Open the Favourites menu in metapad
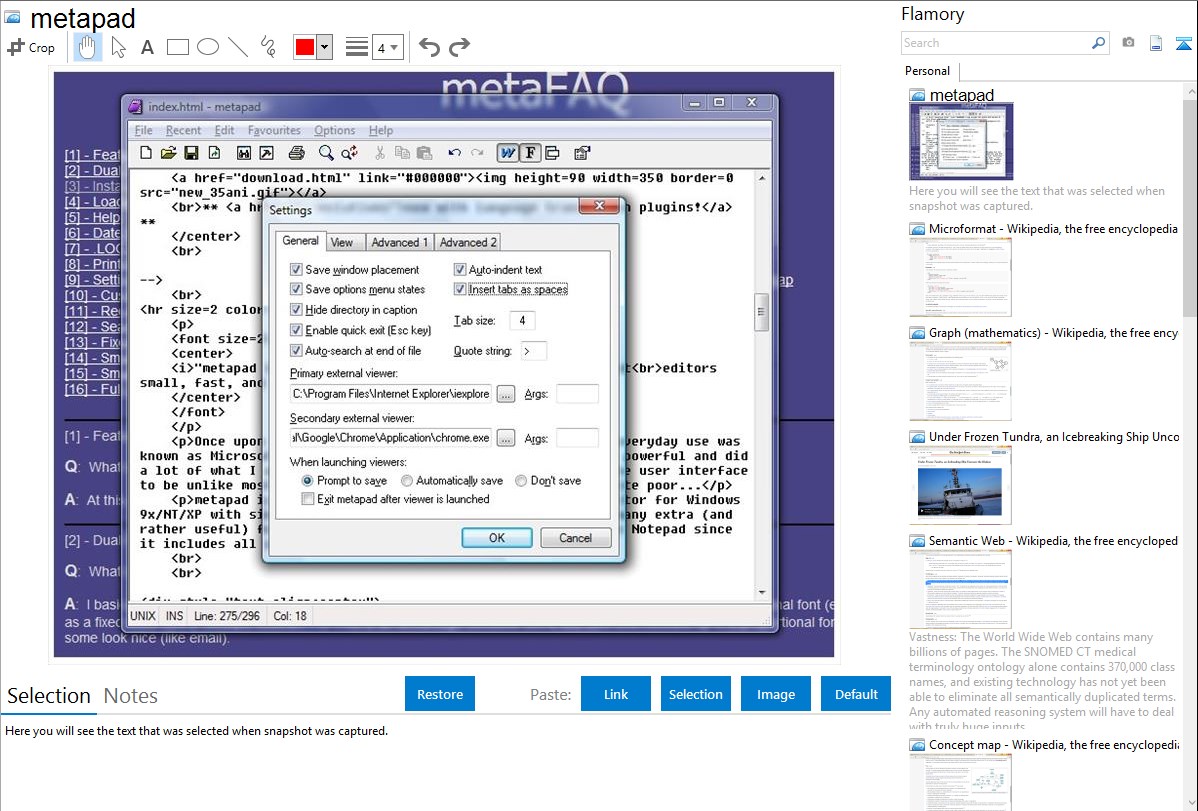Screen dimensions: 1198x811 click(274, 131)
